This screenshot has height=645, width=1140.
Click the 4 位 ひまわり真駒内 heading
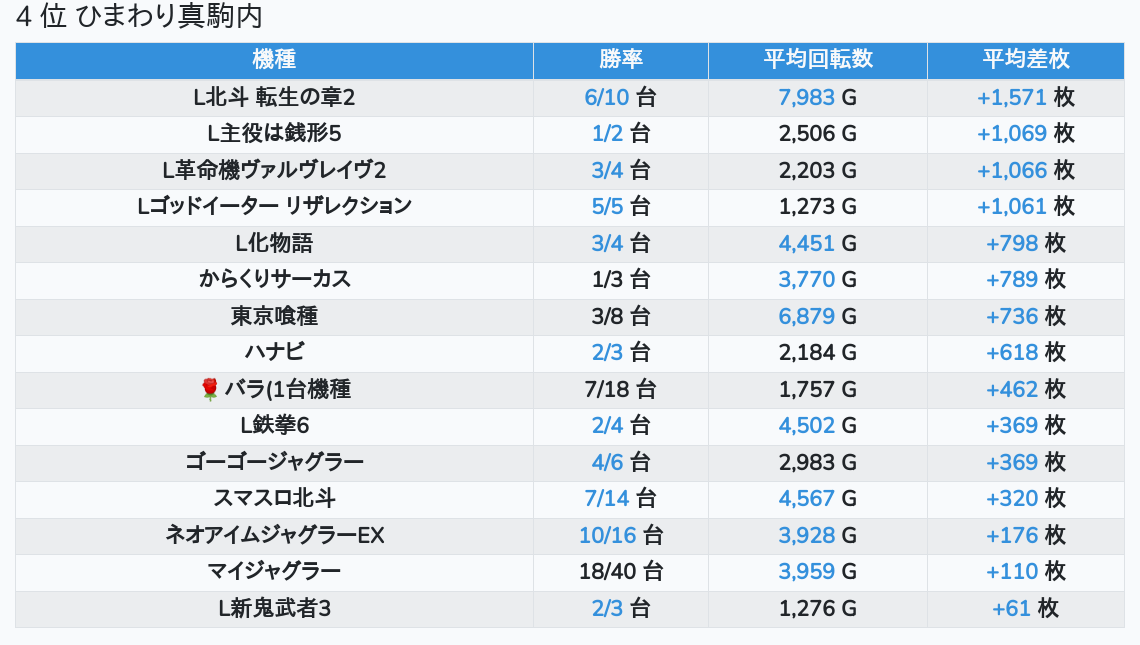click(x=139, y=17)
